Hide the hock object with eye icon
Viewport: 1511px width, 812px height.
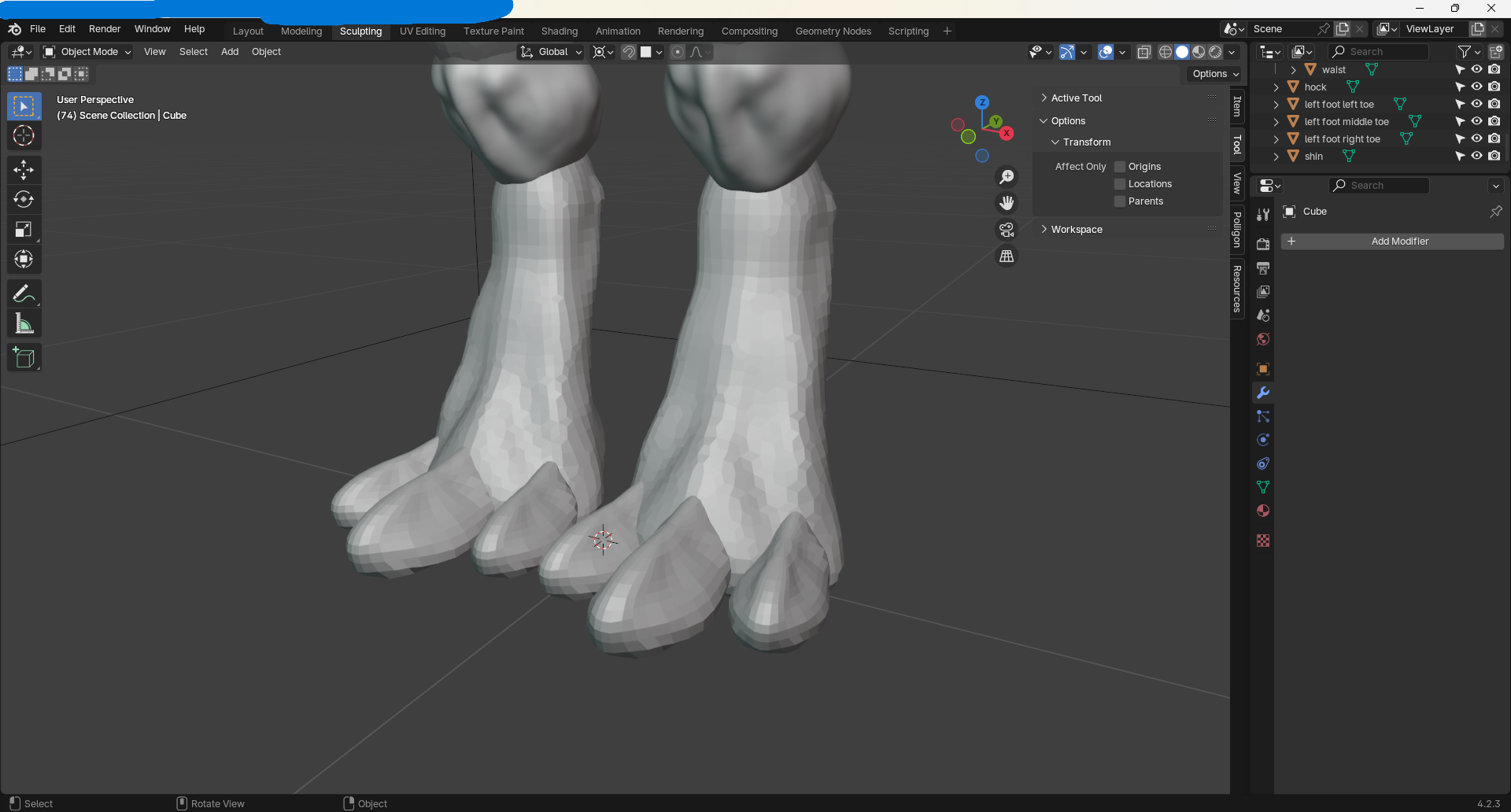pyautogui.click(x=1477, y=87)
